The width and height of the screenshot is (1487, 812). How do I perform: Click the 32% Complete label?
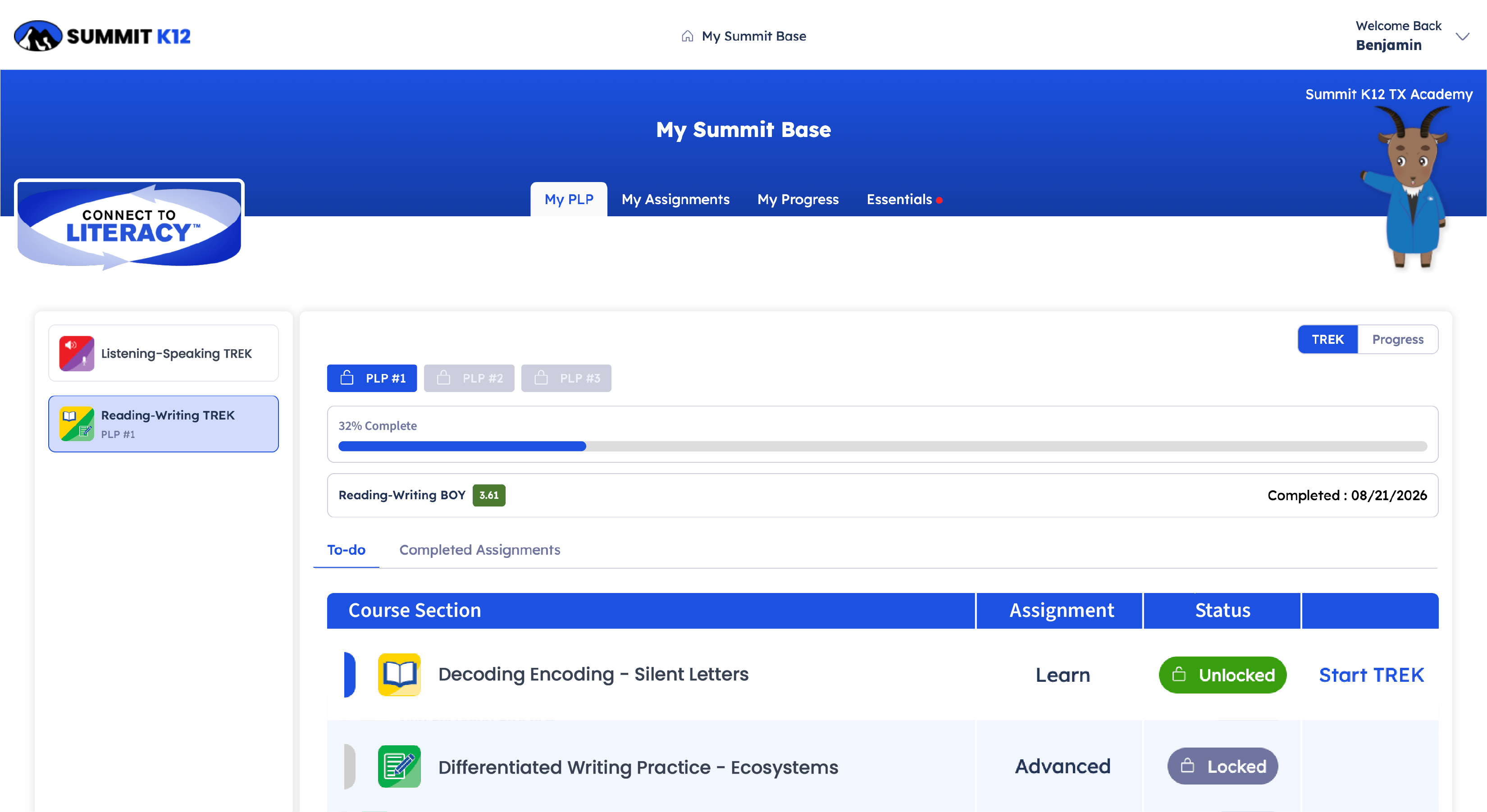pyautogui.click(x=378, y=426)
